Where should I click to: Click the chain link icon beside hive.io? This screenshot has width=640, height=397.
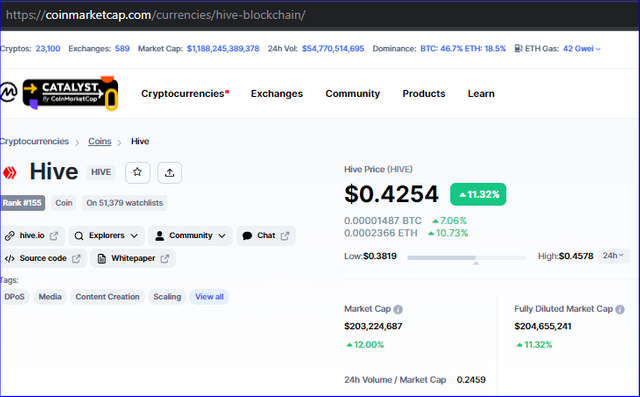pyautogui.click(x=10, y=236)
